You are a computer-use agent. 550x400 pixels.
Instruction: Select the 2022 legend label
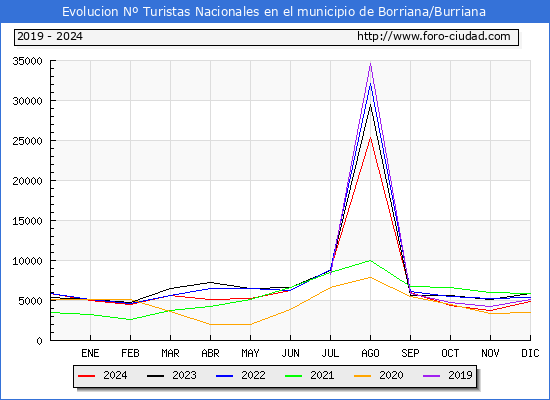pyautogui.click(x=253, y=375)
